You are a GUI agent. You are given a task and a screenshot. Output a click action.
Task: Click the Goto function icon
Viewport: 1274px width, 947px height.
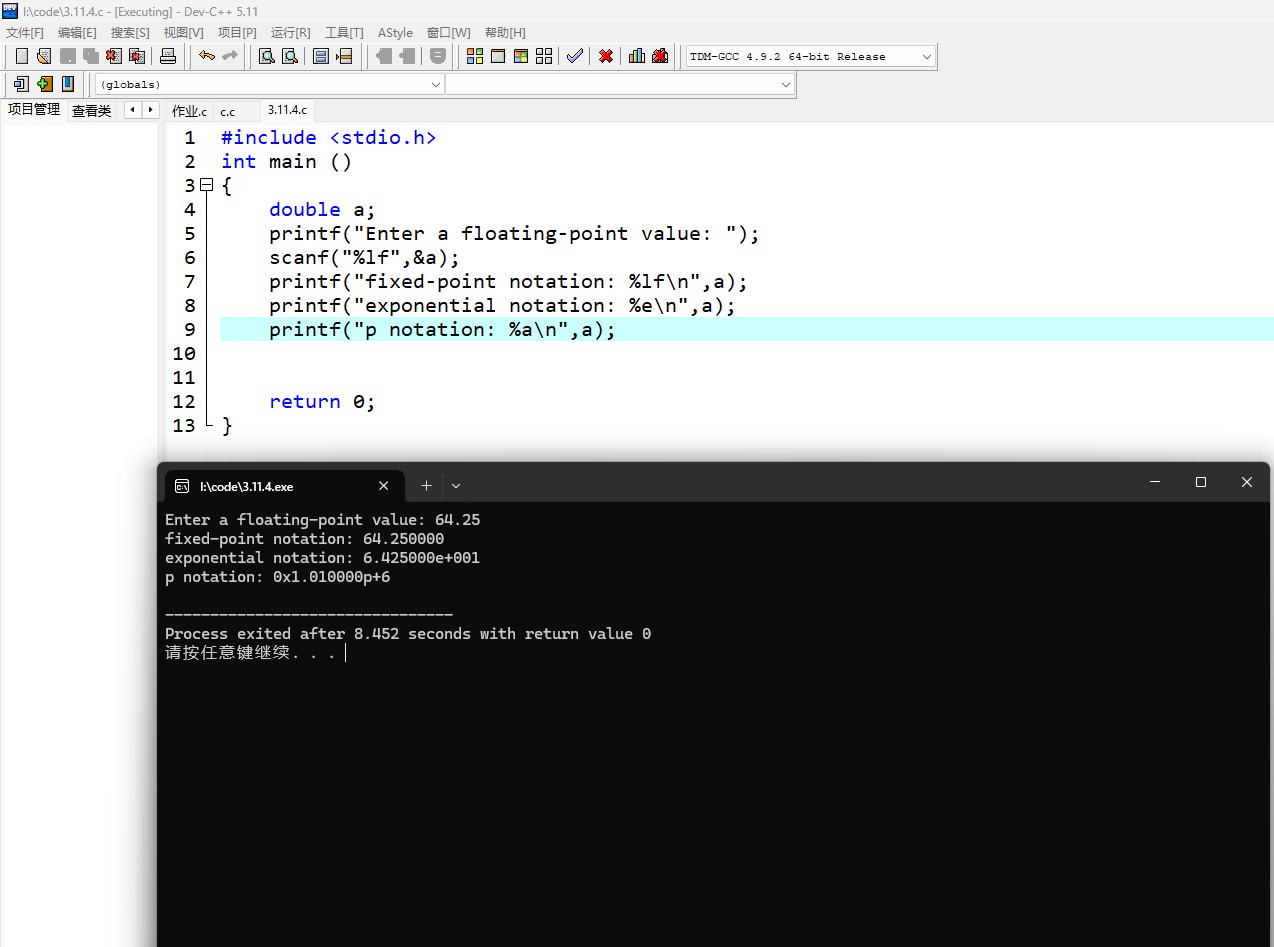321,56
